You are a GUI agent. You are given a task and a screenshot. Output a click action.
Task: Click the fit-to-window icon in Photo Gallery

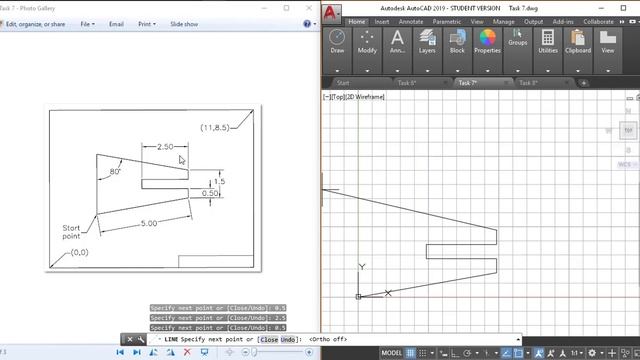click(229, 352)
